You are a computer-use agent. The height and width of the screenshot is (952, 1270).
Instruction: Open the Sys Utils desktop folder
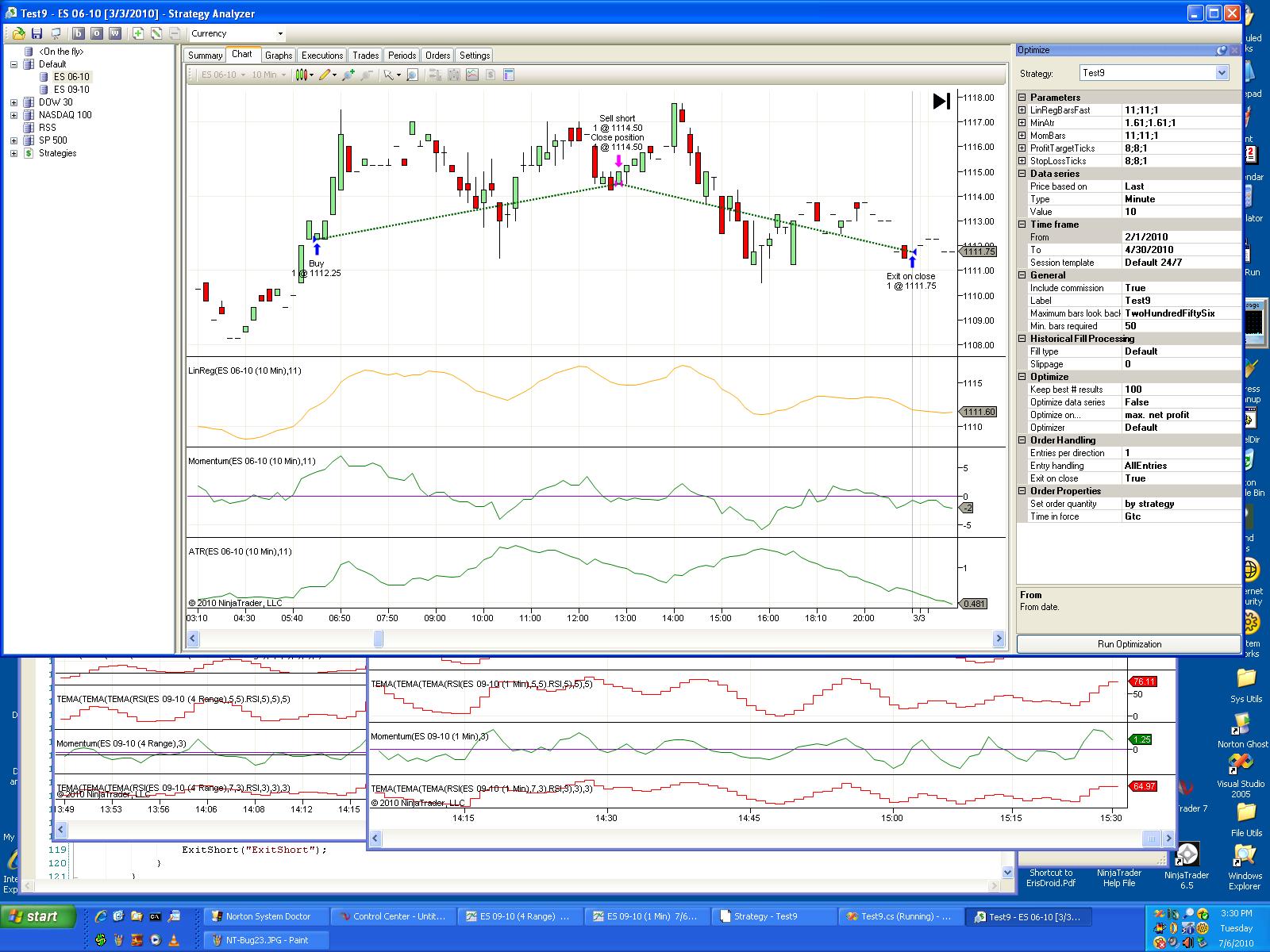click(1246, 685)
